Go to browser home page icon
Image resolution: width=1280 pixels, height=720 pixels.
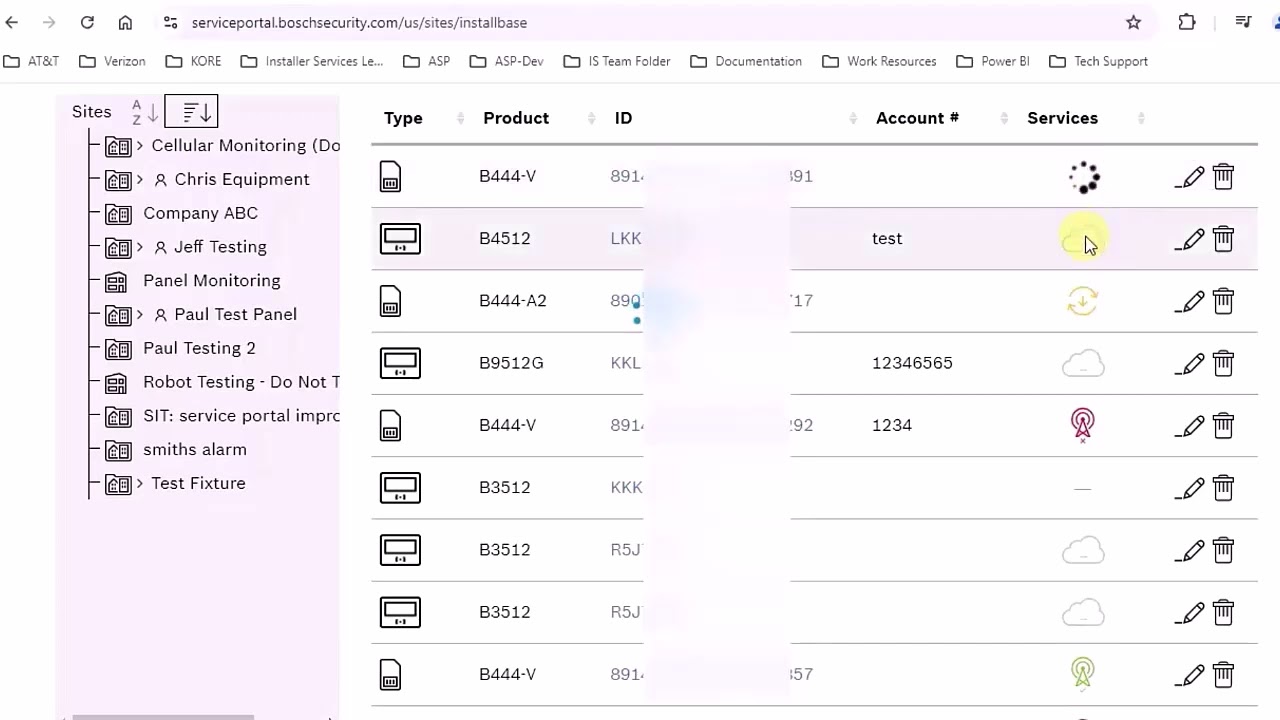(x=125, y=22)
